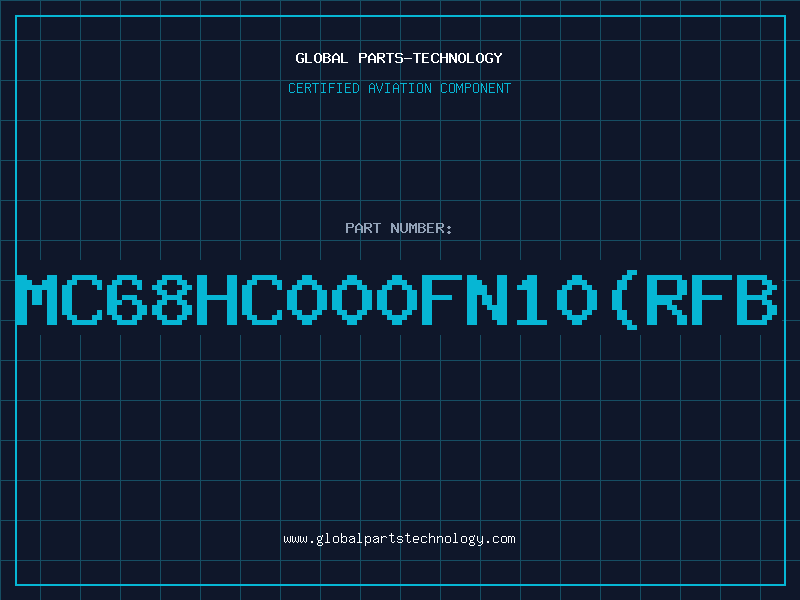
Task: Select the PARTS-TECHNOLOGY header text
Action: click(430, 58)
